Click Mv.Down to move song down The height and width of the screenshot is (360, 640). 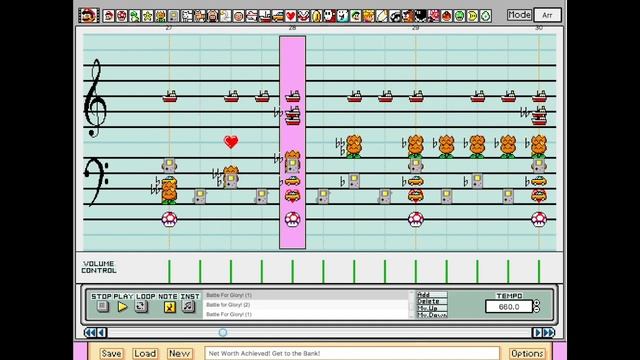pos(432,315)
